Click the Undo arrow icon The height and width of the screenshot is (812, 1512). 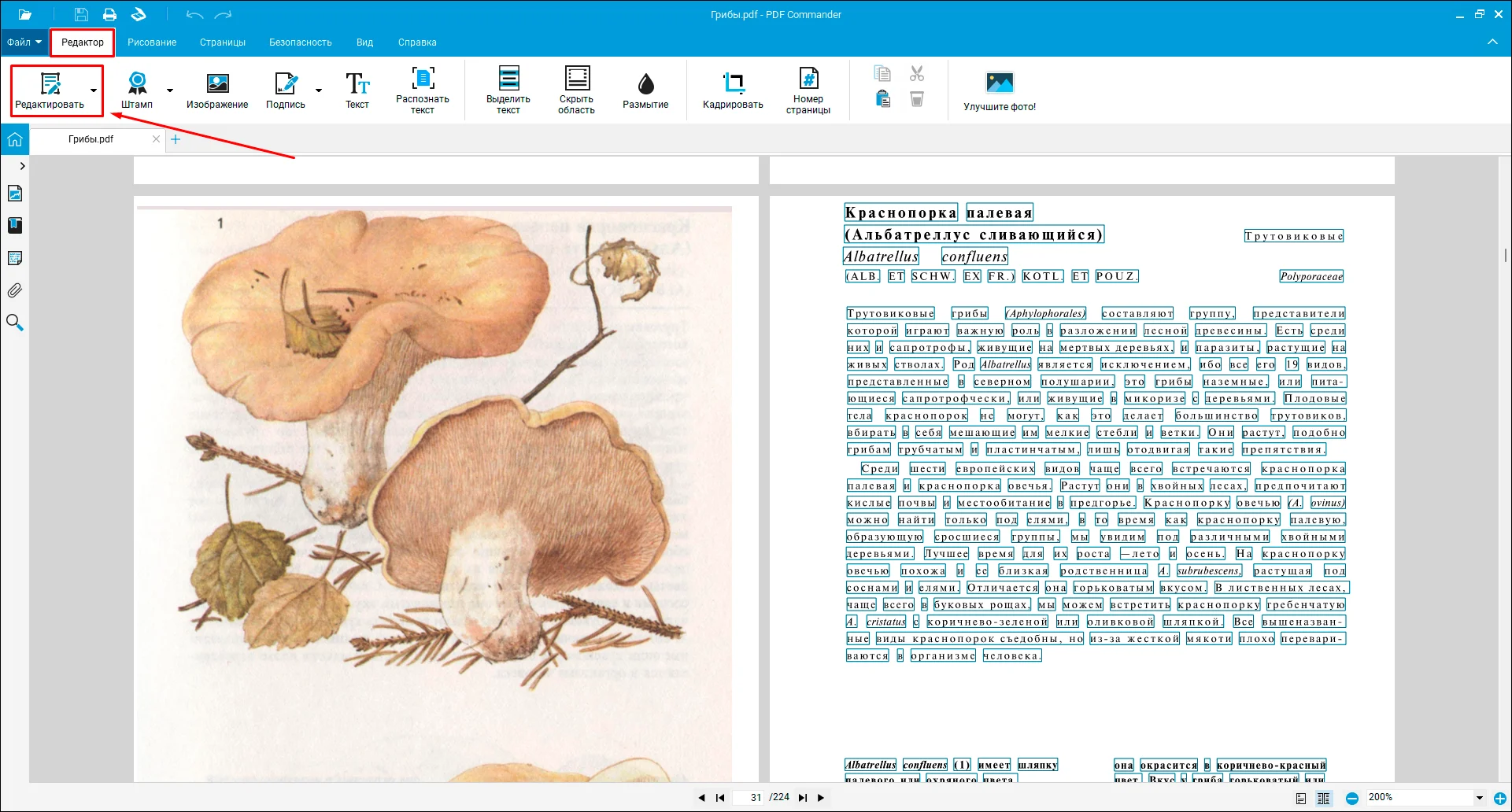[x=194, y=14]
